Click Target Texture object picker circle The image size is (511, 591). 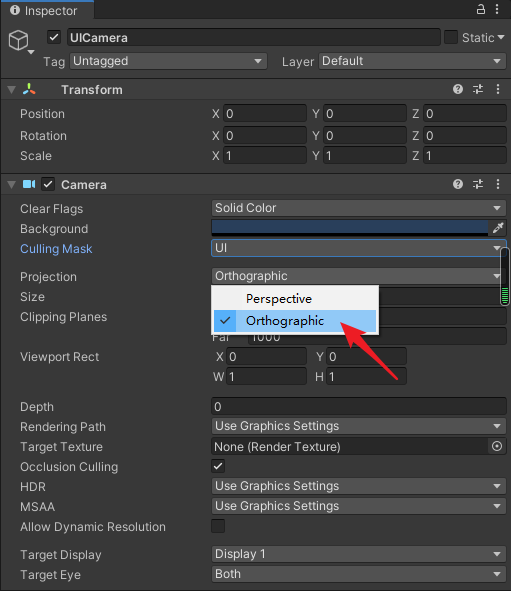tap(497, 446)
